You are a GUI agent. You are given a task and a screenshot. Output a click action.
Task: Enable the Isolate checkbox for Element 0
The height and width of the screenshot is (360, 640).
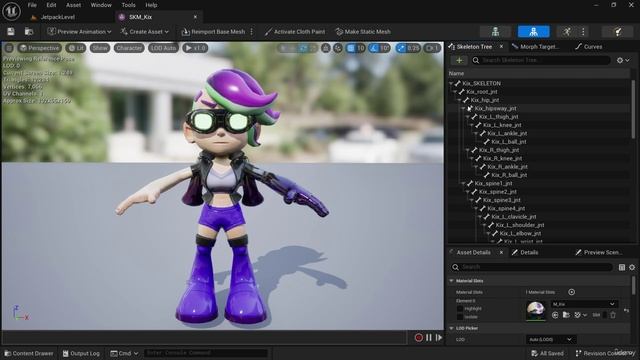coord(460,317)
